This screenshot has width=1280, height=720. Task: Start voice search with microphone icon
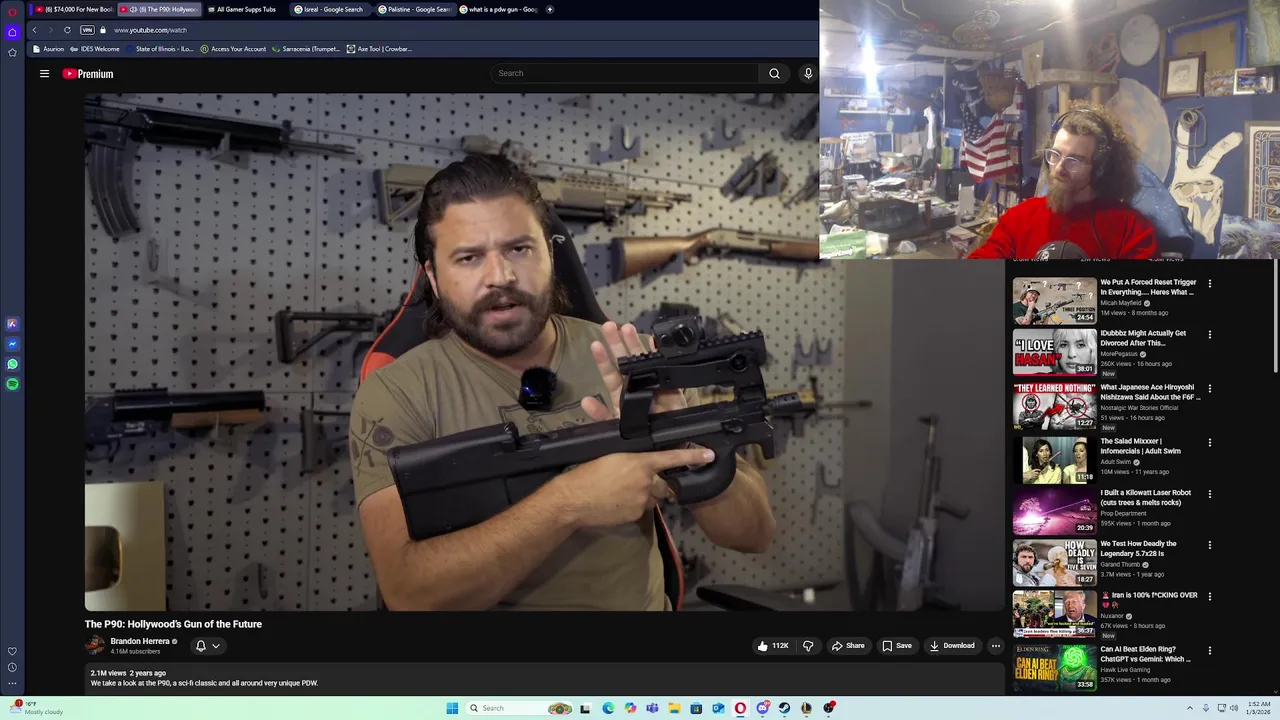(808, 73)
